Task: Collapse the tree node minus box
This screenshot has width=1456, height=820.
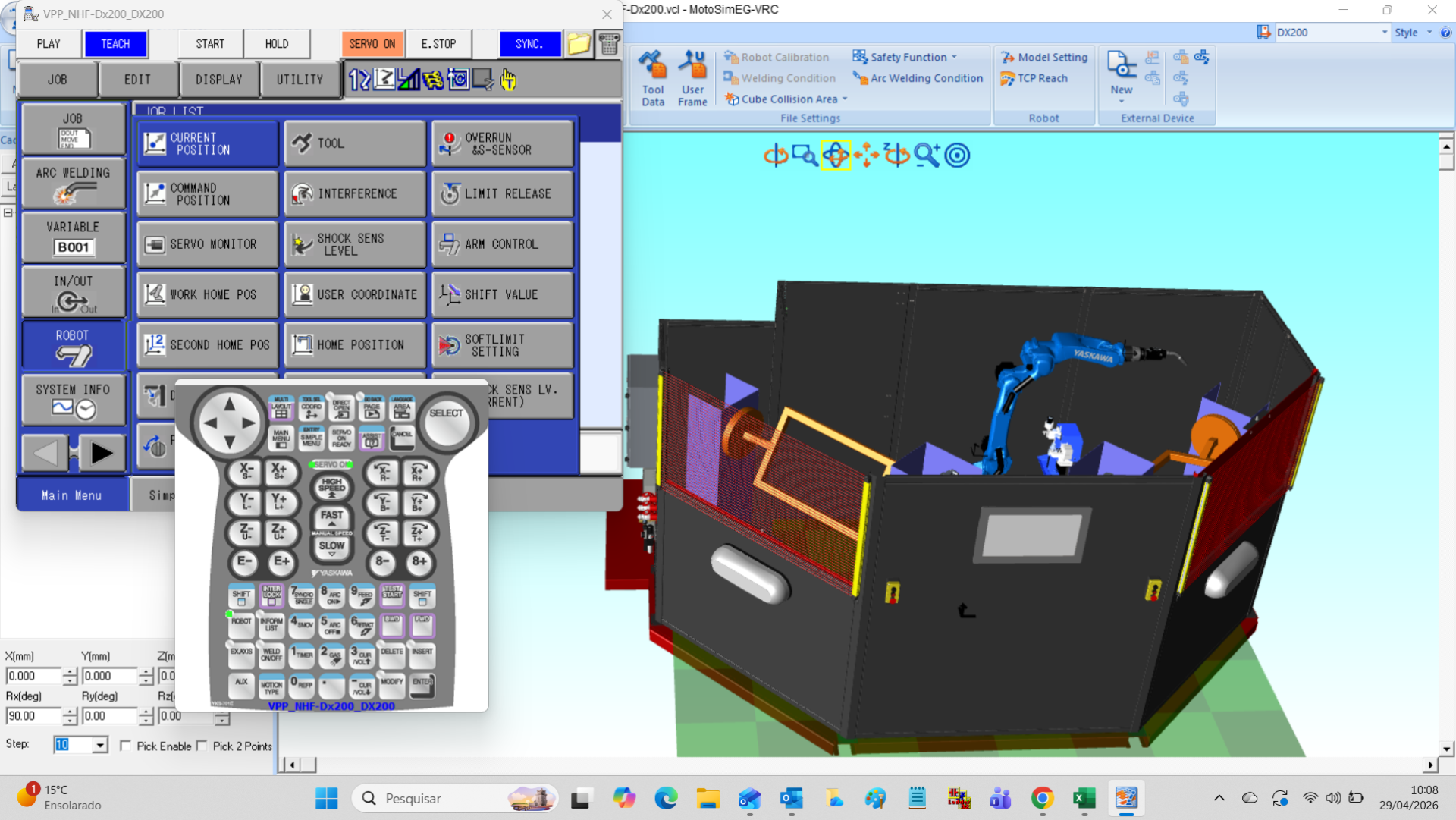Action: 8,212
